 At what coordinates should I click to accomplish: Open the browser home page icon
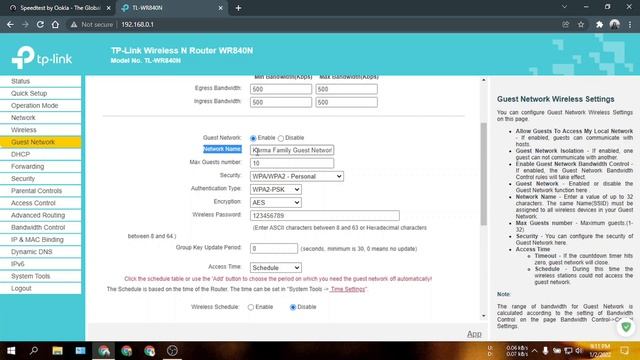tap(55, 24)
